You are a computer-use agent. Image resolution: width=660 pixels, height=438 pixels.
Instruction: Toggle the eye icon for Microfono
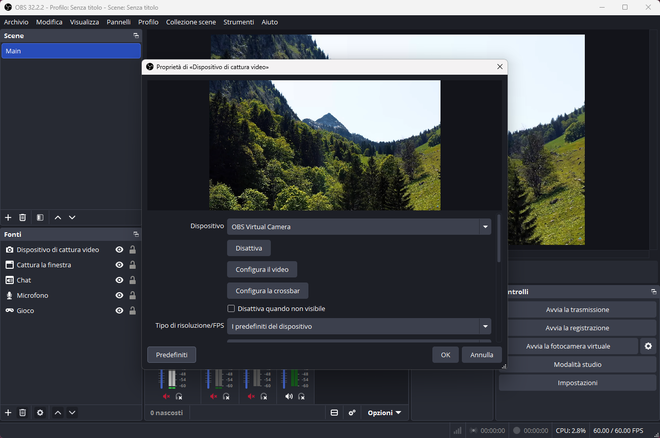pos(120,295)
